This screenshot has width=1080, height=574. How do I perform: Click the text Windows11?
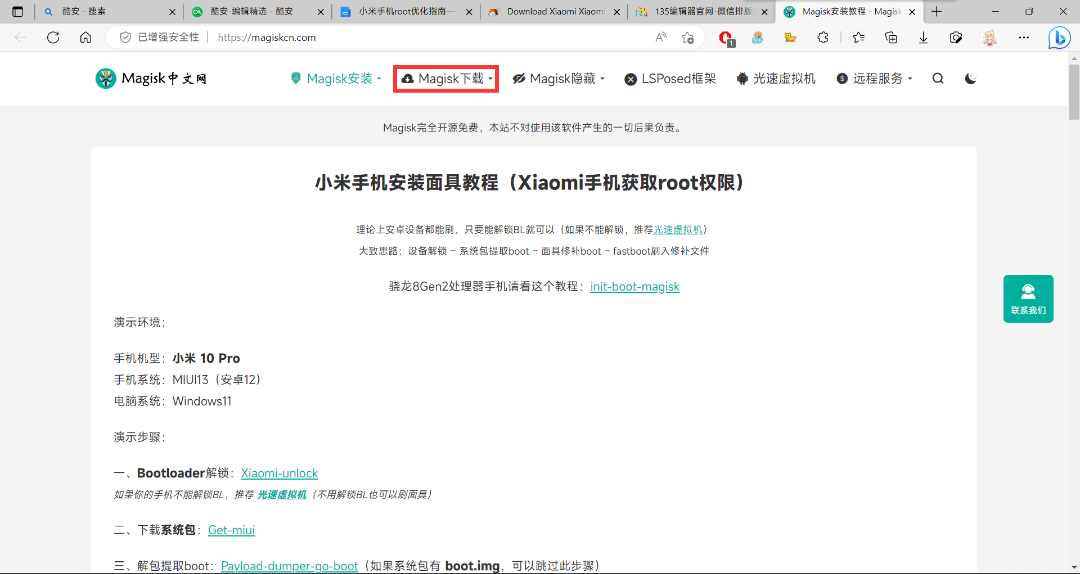click(x=202, y=401)
